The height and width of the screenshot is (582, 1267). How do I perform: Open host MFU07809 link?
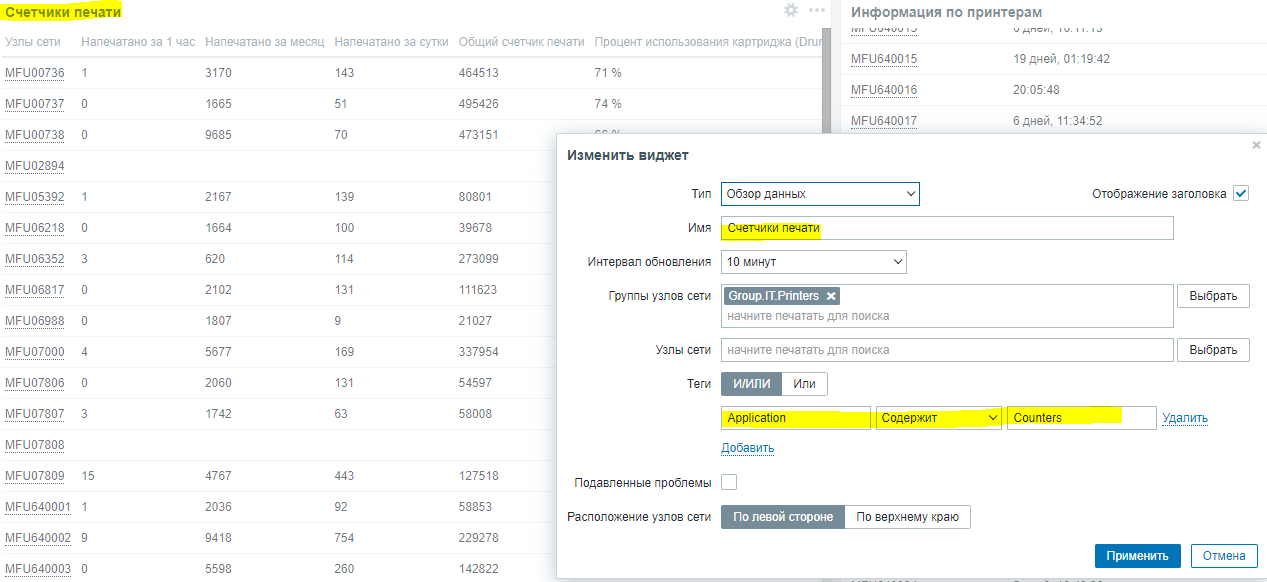point(35,476)
